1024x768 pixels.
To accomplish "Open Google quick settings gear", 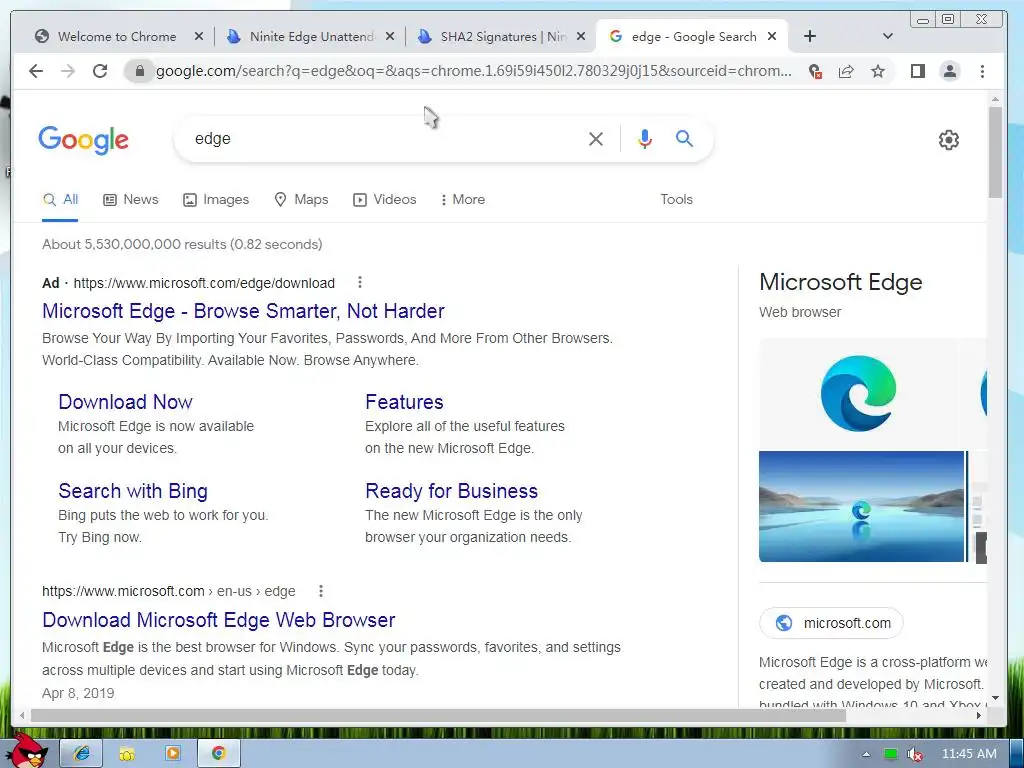I will pyautogui.click(x=948, y=140).
